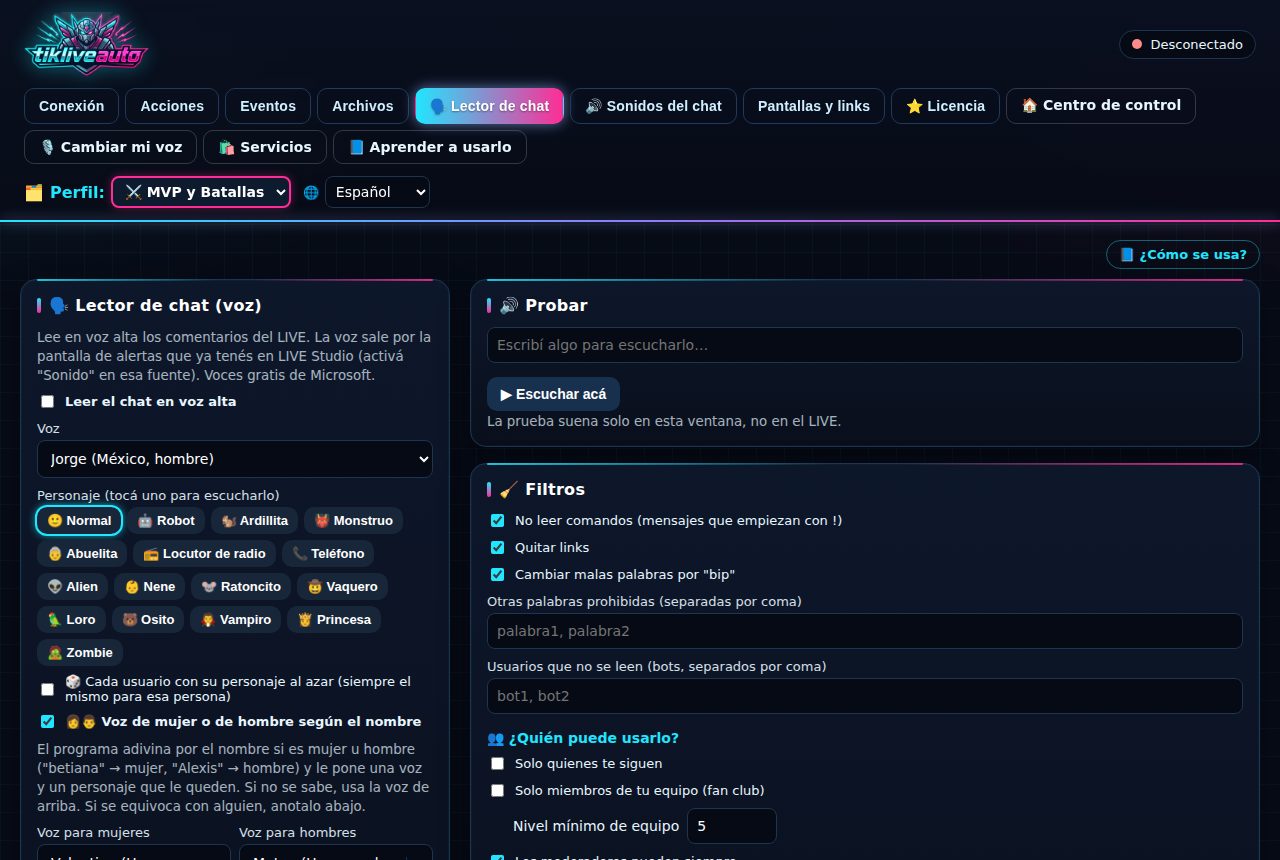Select the Normal character chip
This screenshot has height=860, width=1280.
pos(79,520)
